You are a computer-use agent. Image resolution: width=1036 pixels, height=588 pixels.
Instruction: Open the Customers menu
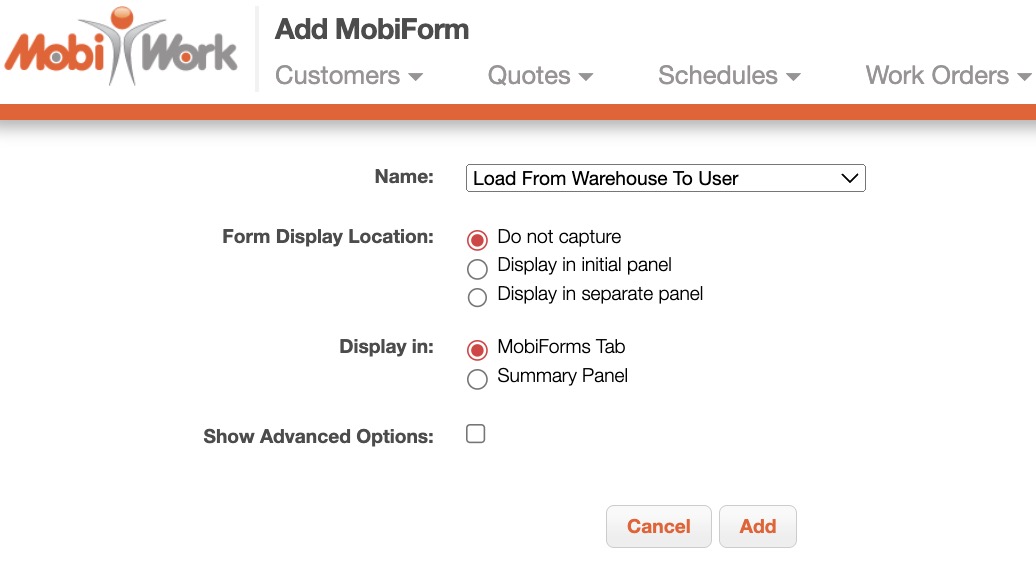348,76
